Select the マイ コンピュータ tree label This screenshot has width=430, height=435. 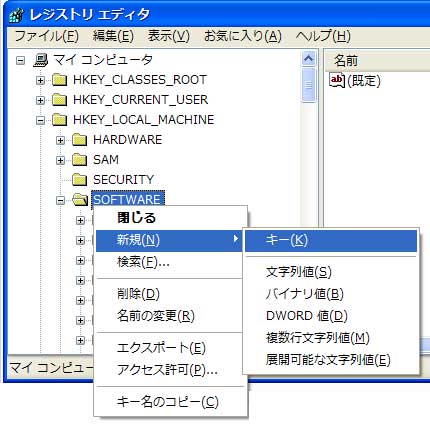tap(103, 60)
